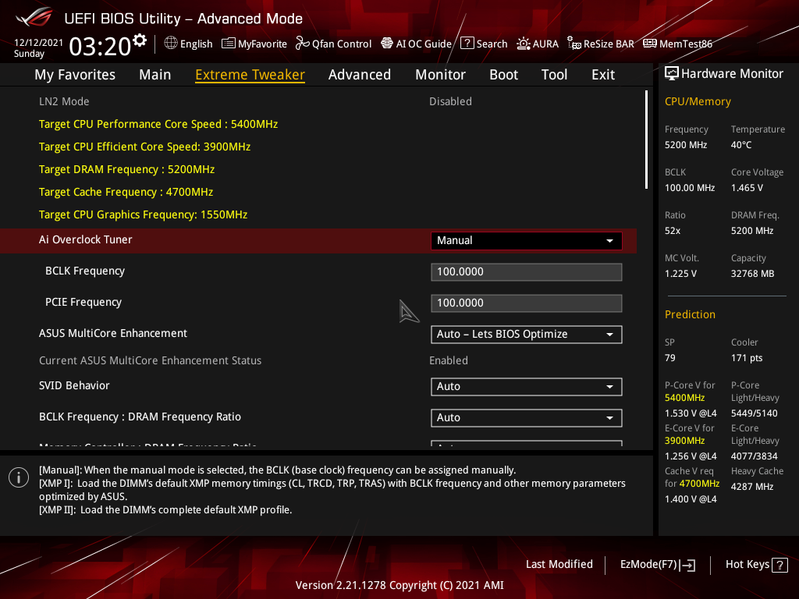Click Target CPU Performance Core Speed text

(x=158, y=124)
